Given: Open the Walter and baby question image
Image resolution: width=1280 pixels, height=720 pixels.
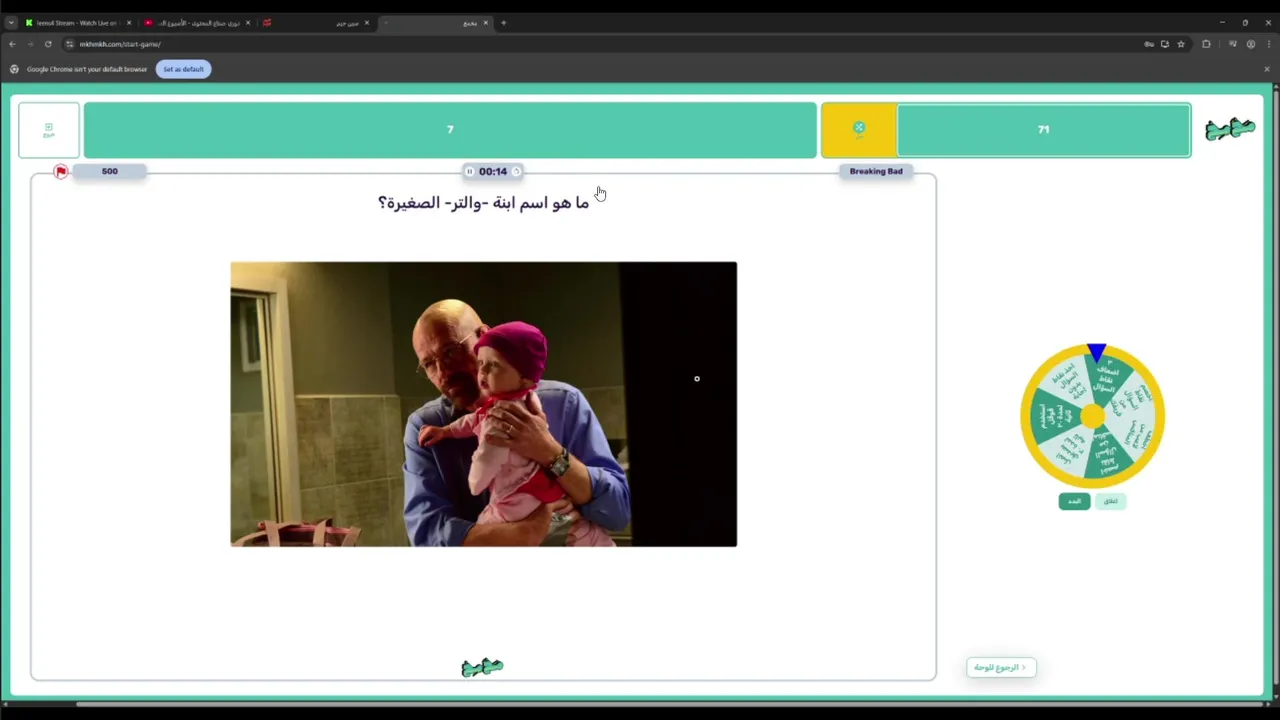Looking at the screenshot, I should (x=484, y=404).
